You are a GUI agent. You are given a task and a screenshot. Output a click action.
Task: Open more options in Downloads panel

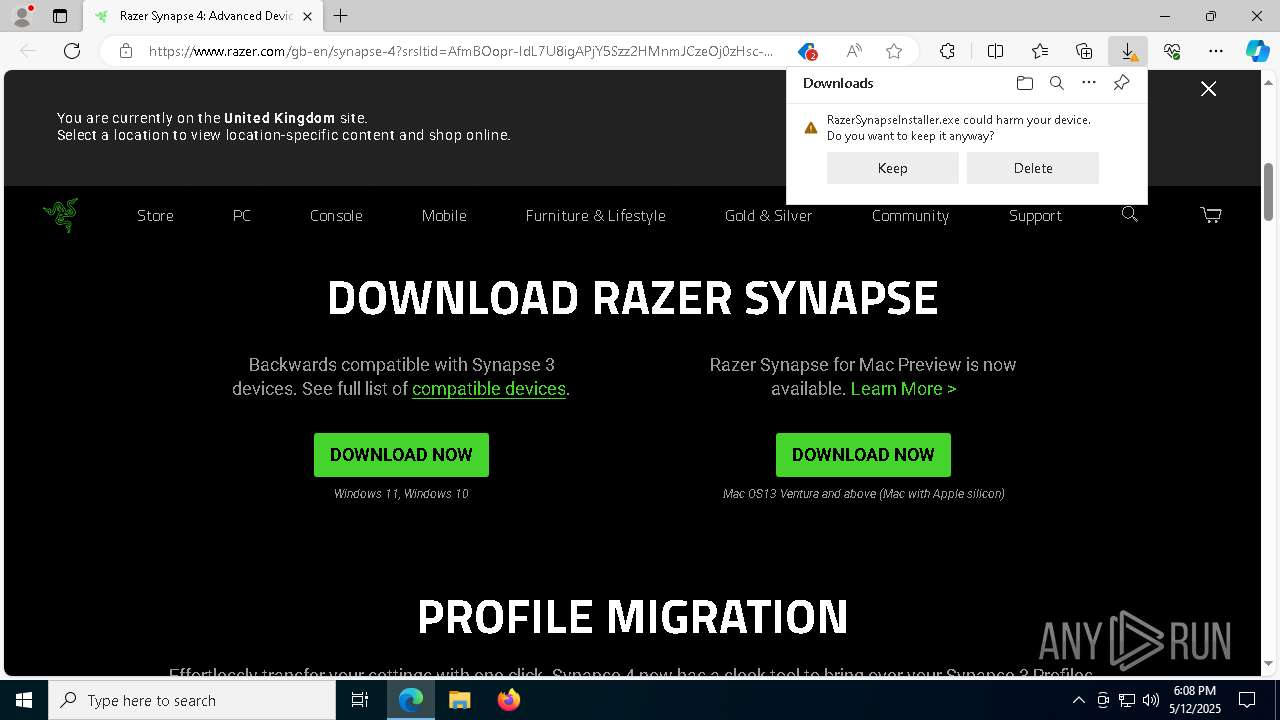coord(1089,83)
